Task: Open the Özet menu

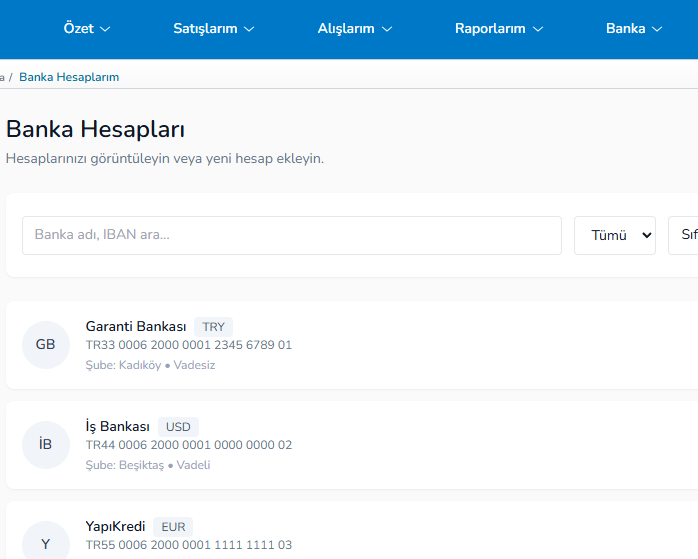Action: (x=86, y=28)
